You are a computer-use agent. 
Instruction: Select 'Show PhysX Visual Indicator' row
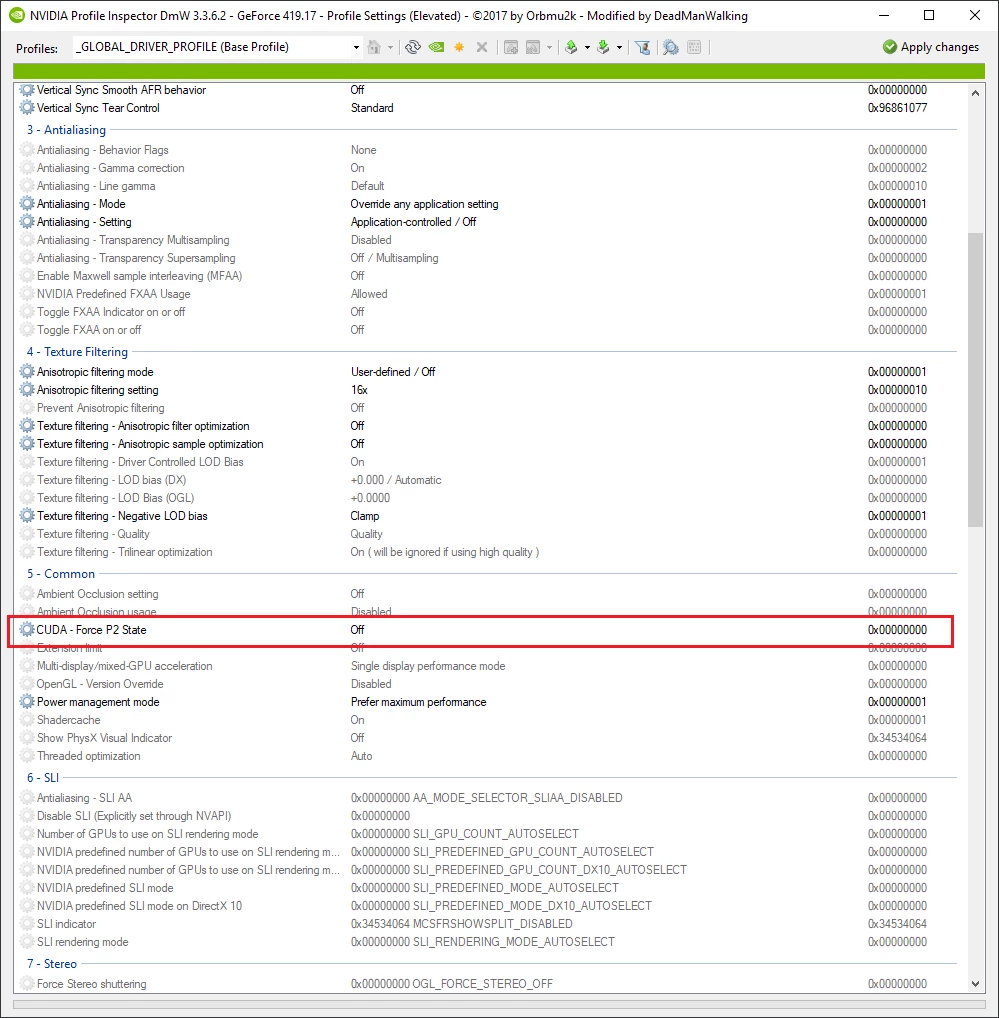(x=487, y=738)
